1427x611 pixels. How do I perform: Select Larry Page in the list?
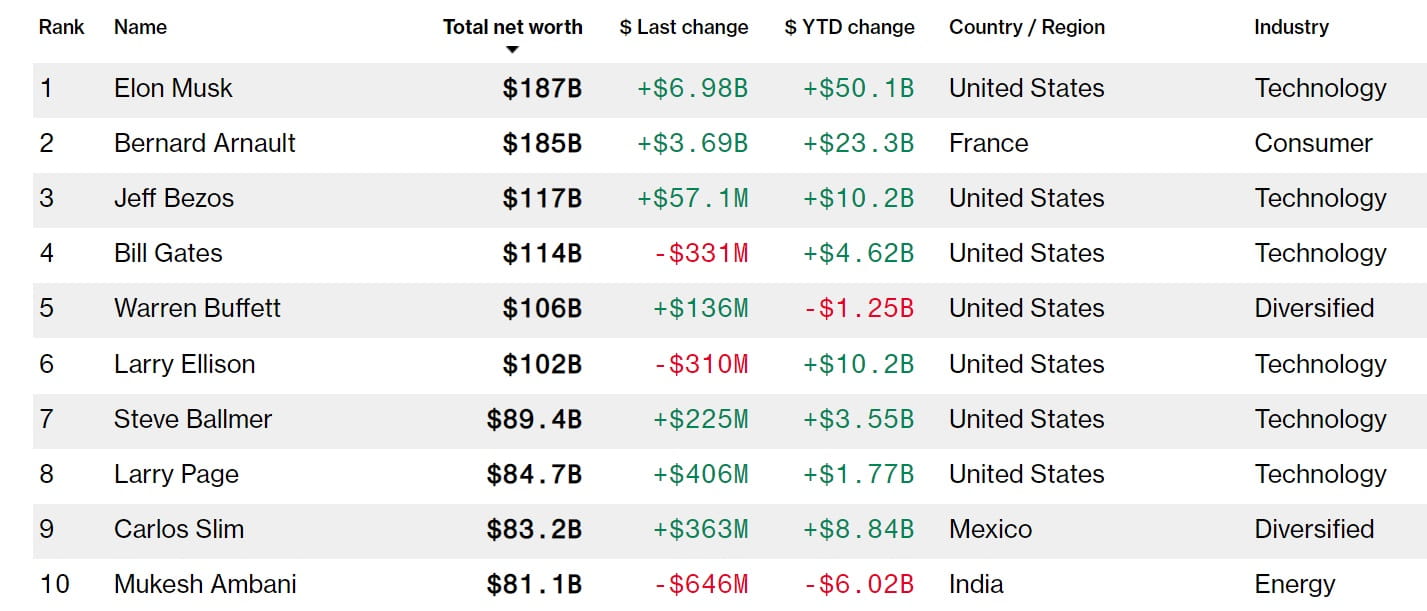[176, 474]
